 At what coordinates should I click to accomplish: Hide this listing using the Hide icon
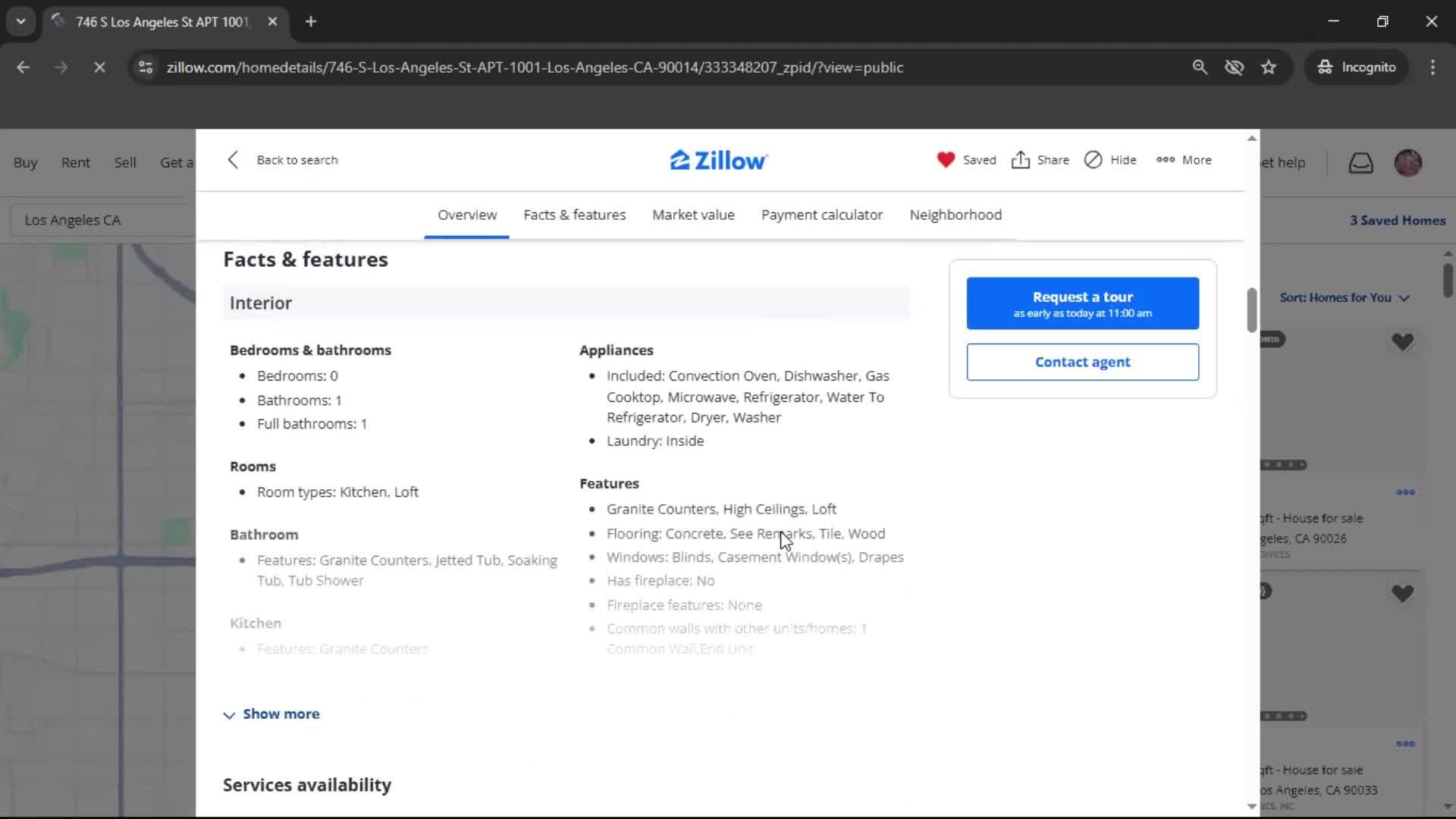[x=1109, y=160]
